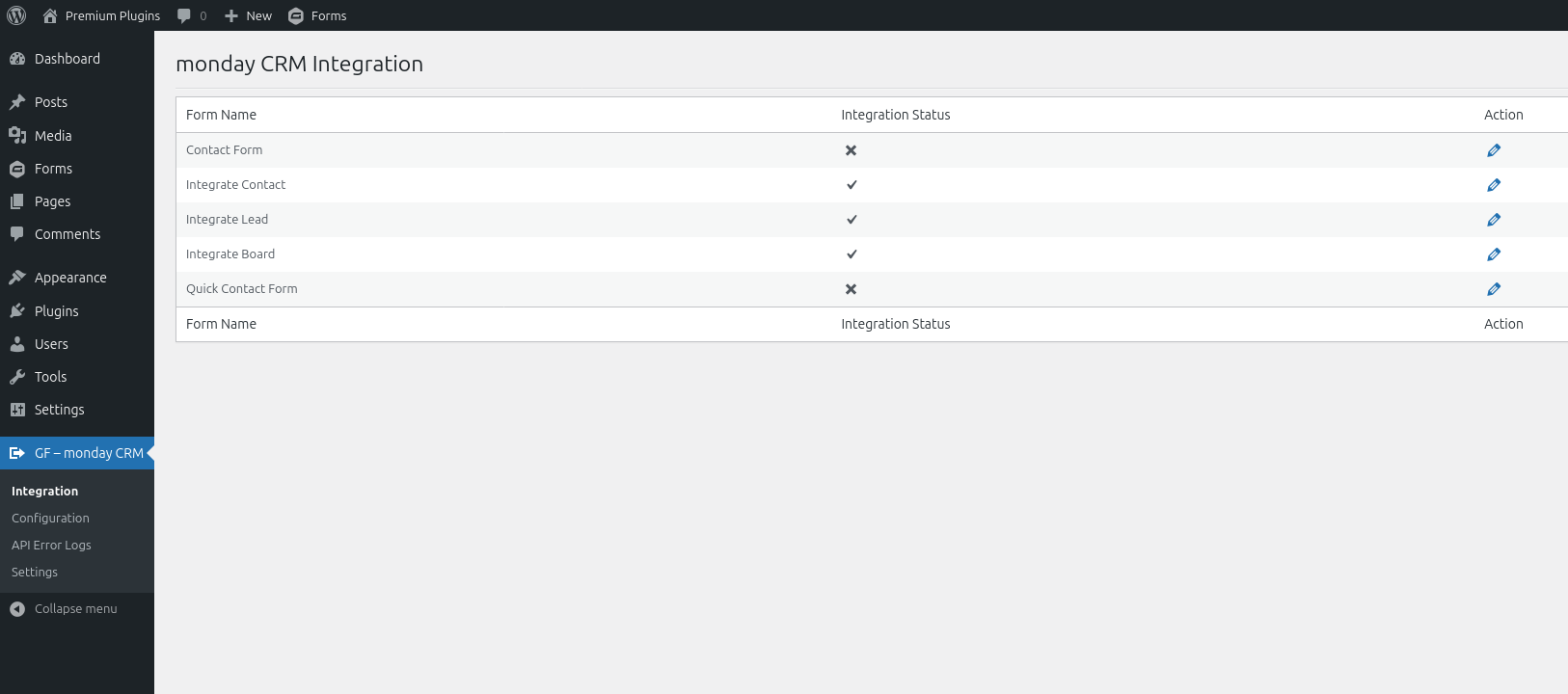Open Configuration under GF – monday CRM

tap(49, 518)
